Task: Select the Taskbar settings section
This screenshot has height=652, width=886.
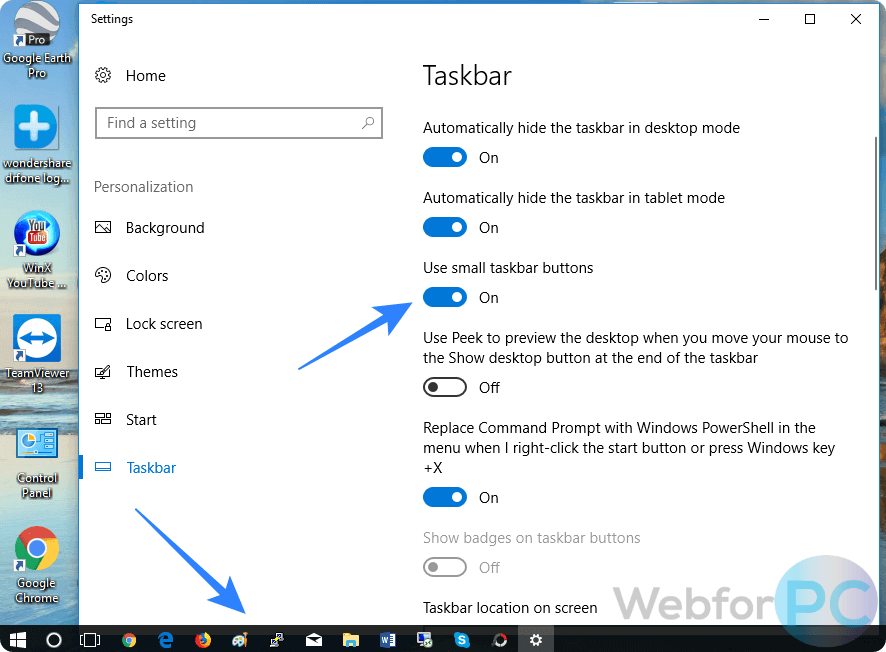Action: [153, 467]
